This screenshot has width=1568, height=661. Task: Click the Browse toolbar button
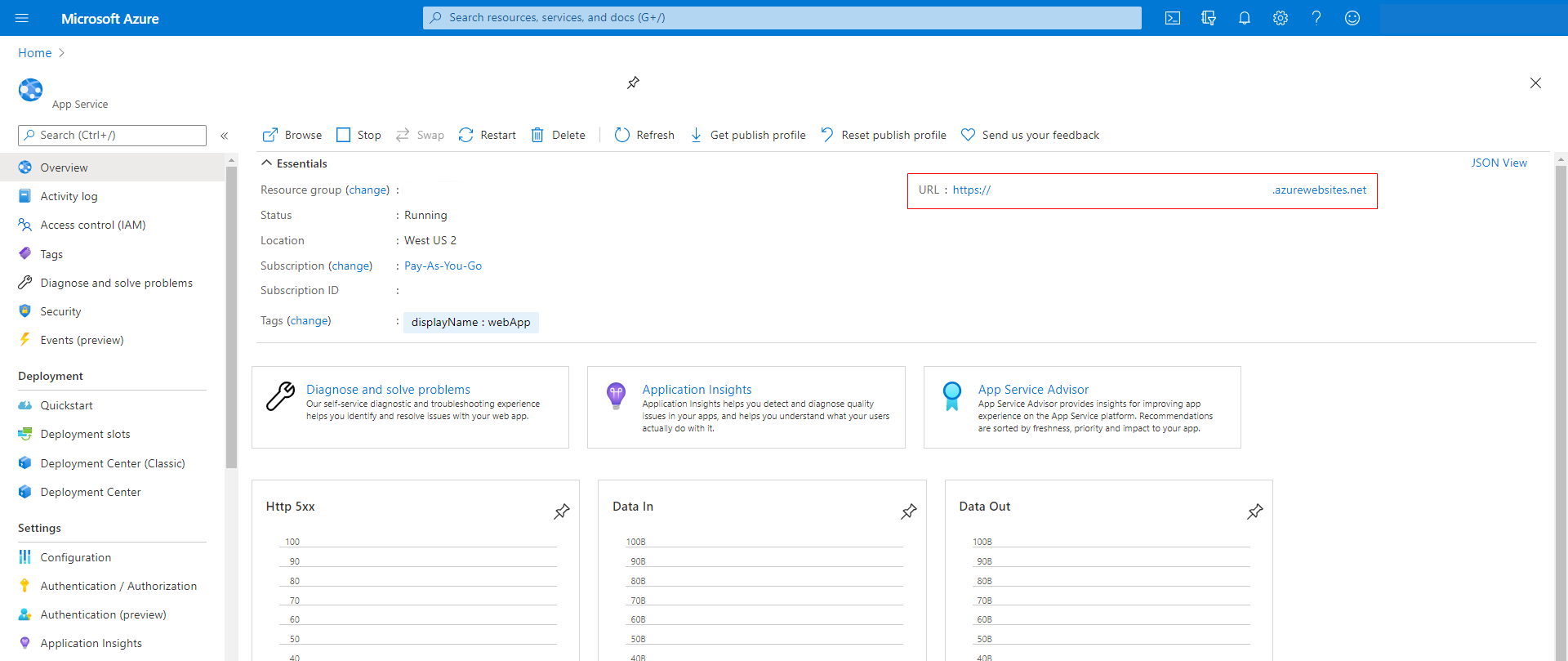(292, 135)
